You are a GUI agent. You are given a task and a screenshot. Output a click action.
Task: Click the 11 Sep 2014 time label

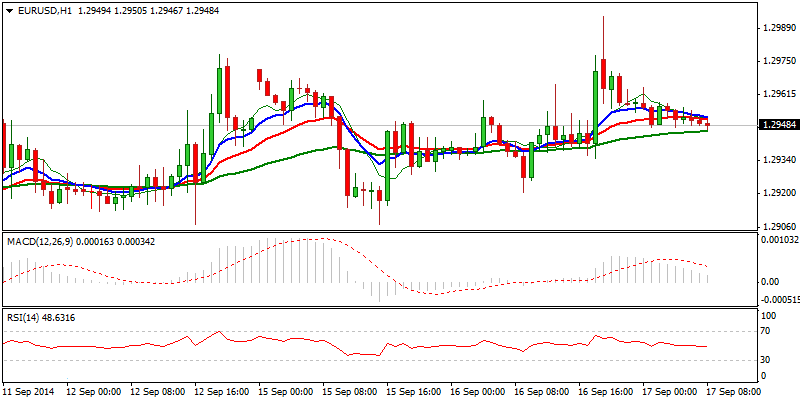coord(27,391)
